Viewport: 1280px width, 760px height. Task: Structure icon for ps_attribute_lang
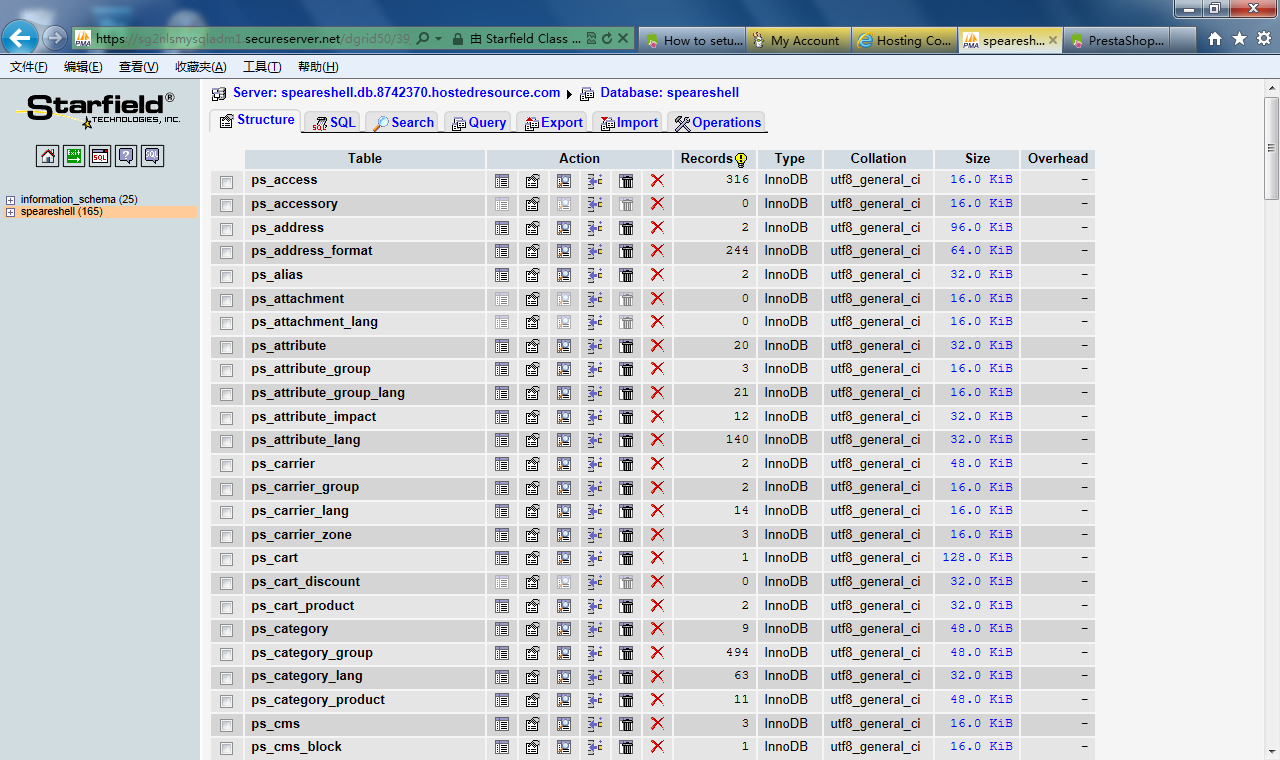click(533, 440)
